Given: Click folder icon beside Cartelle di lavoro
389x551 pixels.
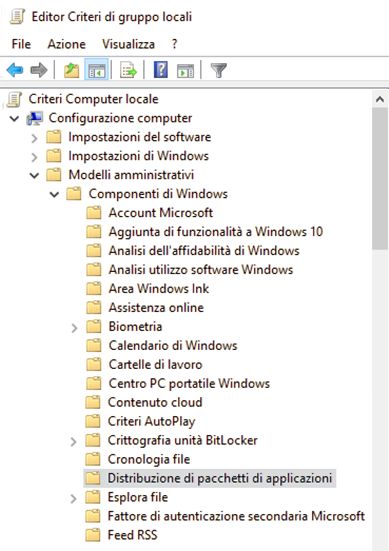Looking at the screenshot, I should coord(94,365).
